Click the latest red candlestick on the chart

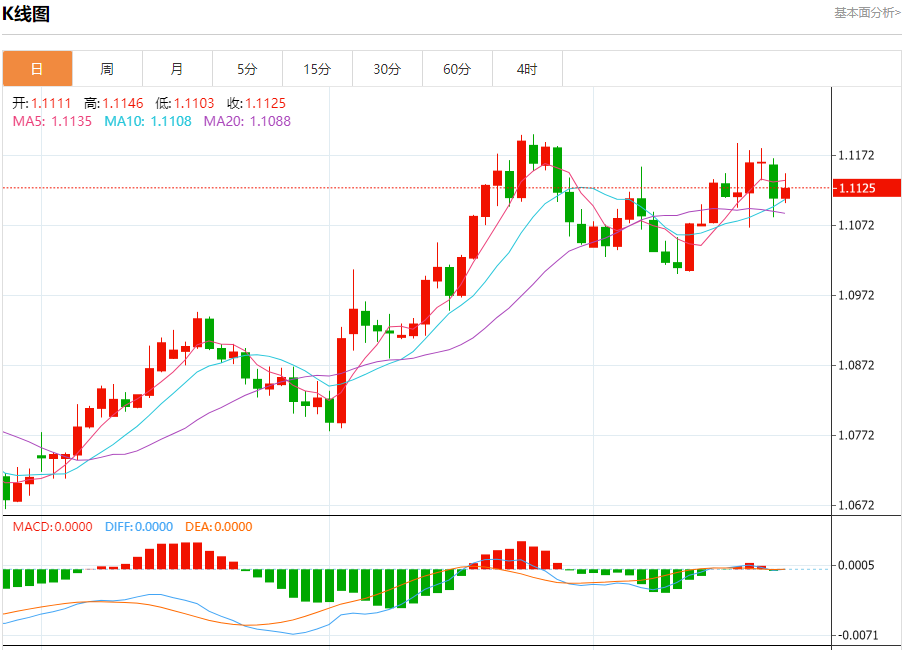tap(786, 193)
